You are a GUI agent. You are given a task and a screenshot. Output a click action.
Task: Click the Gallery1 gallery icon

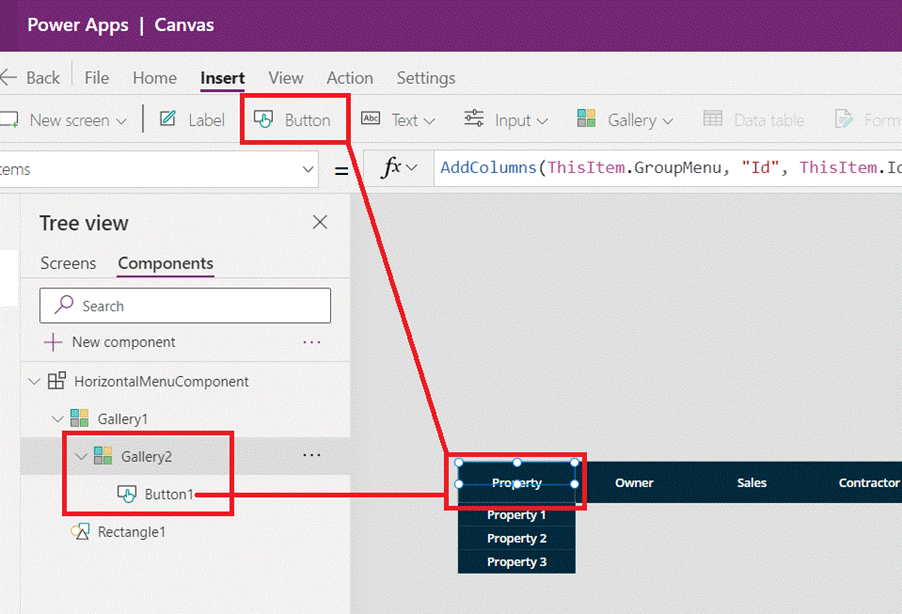click(x=79, y=418)
